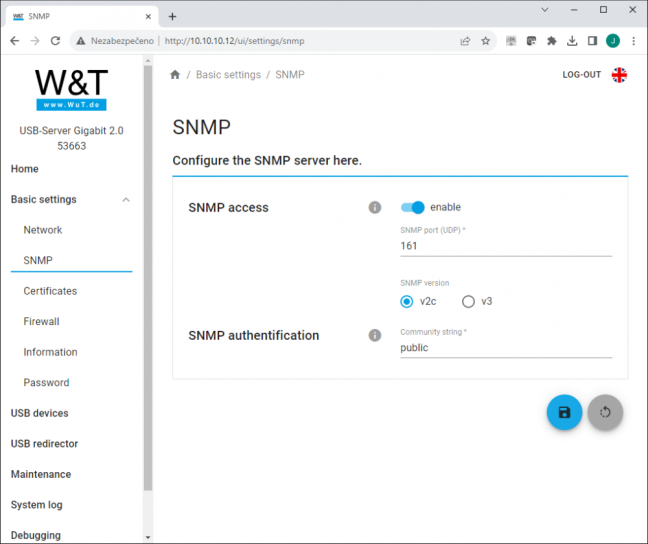
Task: Open info tooltip for SNMP access
Action: coord(375,207)
